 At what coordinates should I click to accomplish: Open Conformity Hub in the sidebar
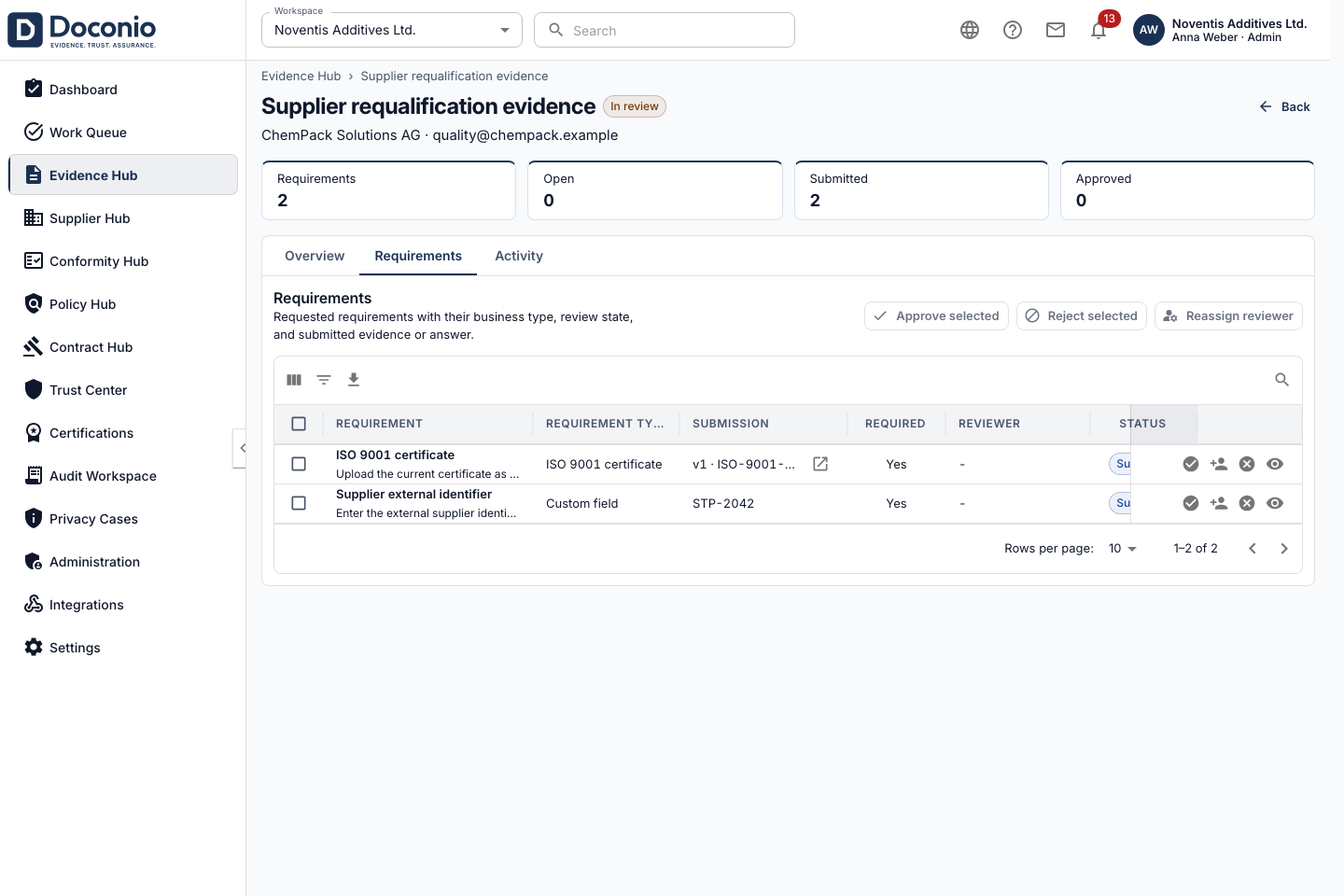point(123,261)
